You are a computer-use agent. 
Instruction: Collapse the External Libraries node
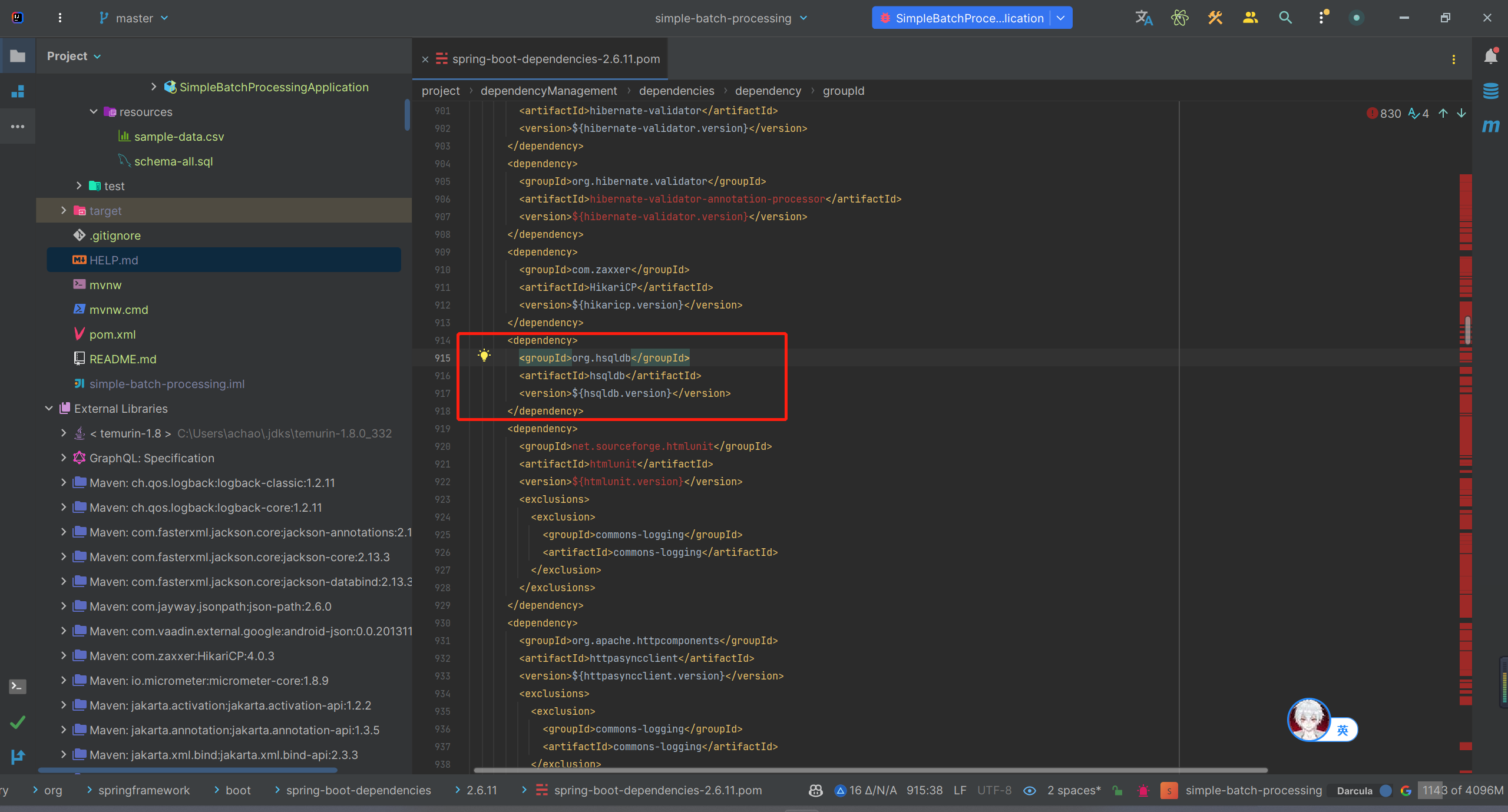click(49, 409)
